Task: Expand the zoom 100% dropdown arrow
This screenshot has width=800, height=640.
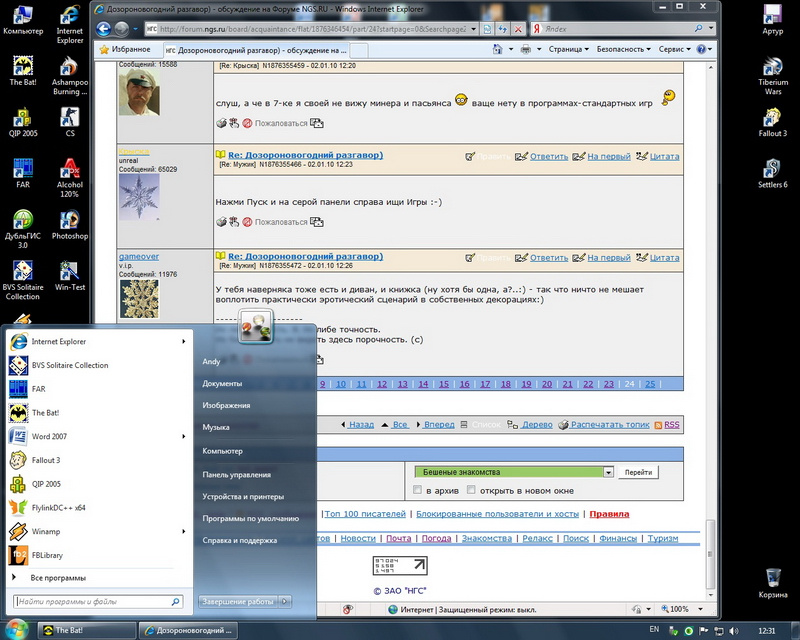Action: (x=701, y=609)
